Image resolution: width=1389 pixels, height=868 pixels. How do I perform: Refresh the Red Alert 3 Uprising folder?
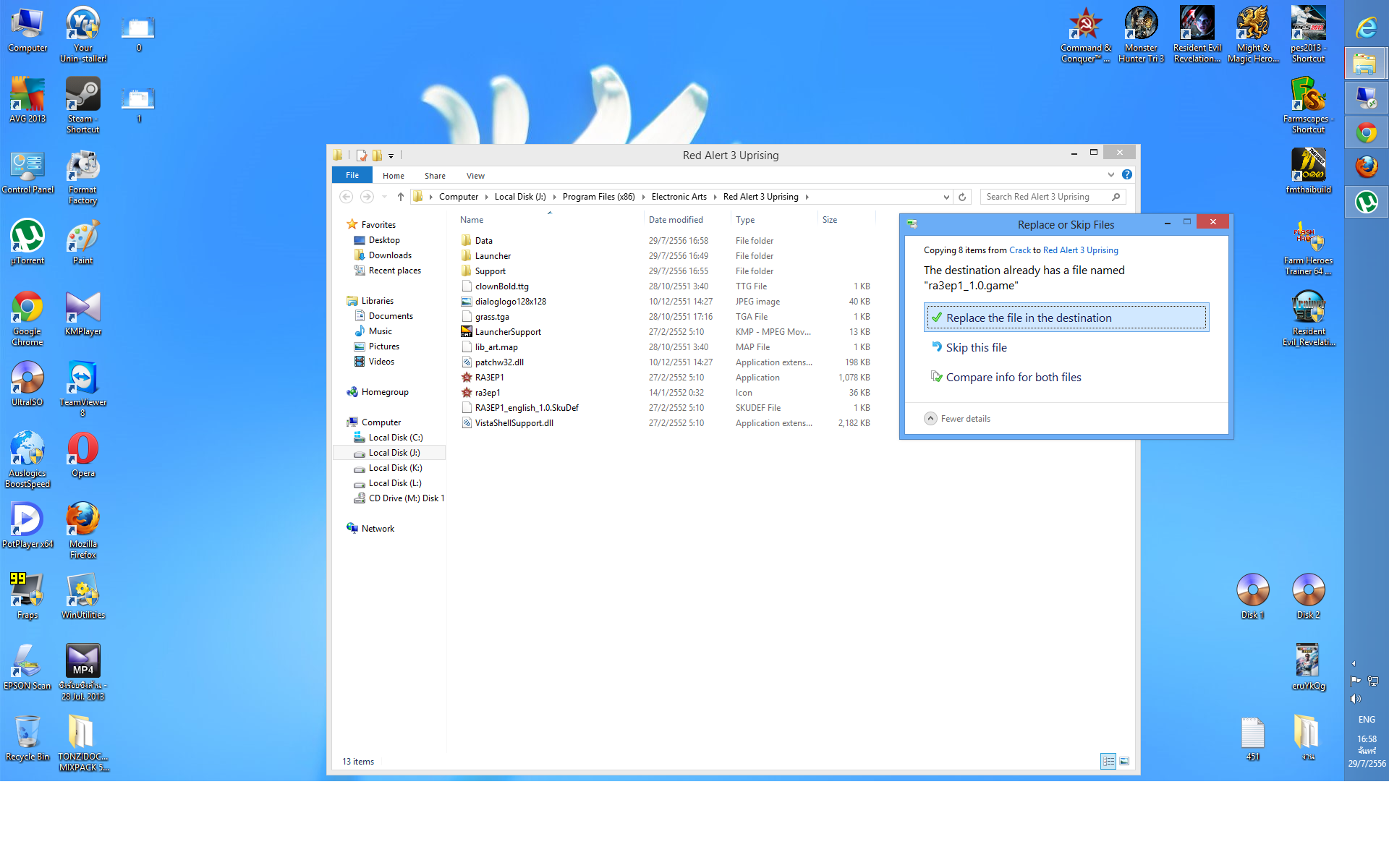(962, 197)
